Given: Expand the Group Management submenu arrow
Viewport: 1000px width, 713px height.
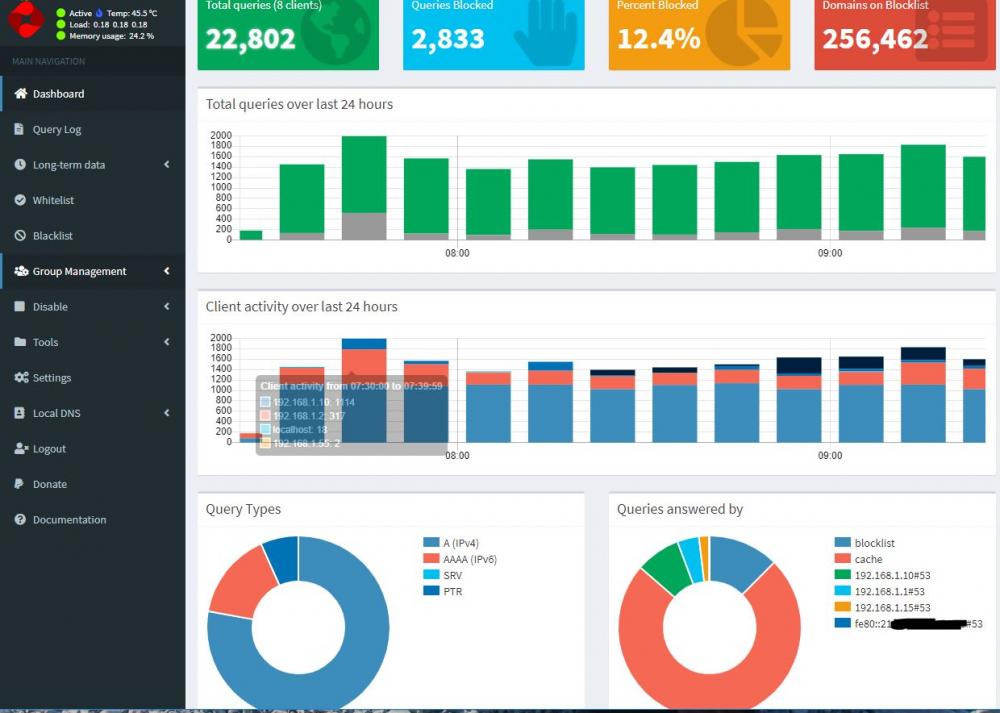Looking at the screenshot, I should 166,271.
